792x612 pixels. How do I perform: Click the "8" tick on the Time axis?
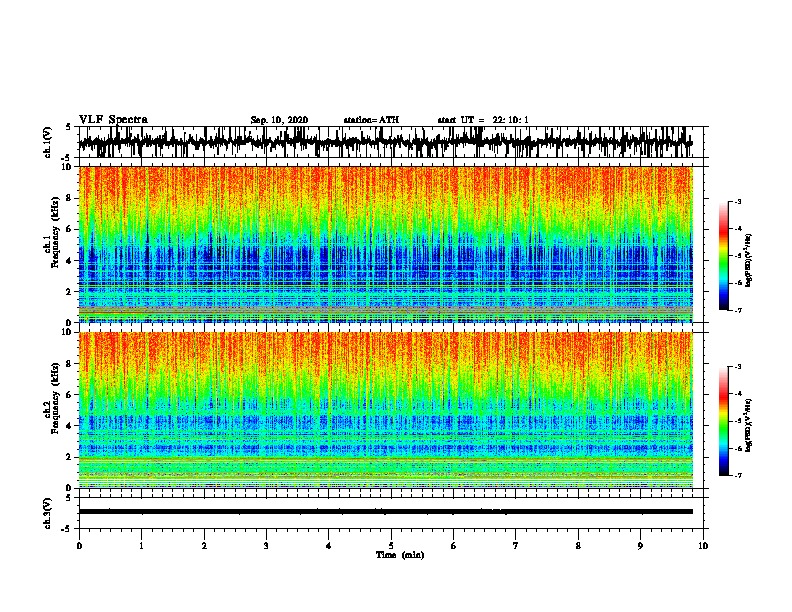[578, 545]
